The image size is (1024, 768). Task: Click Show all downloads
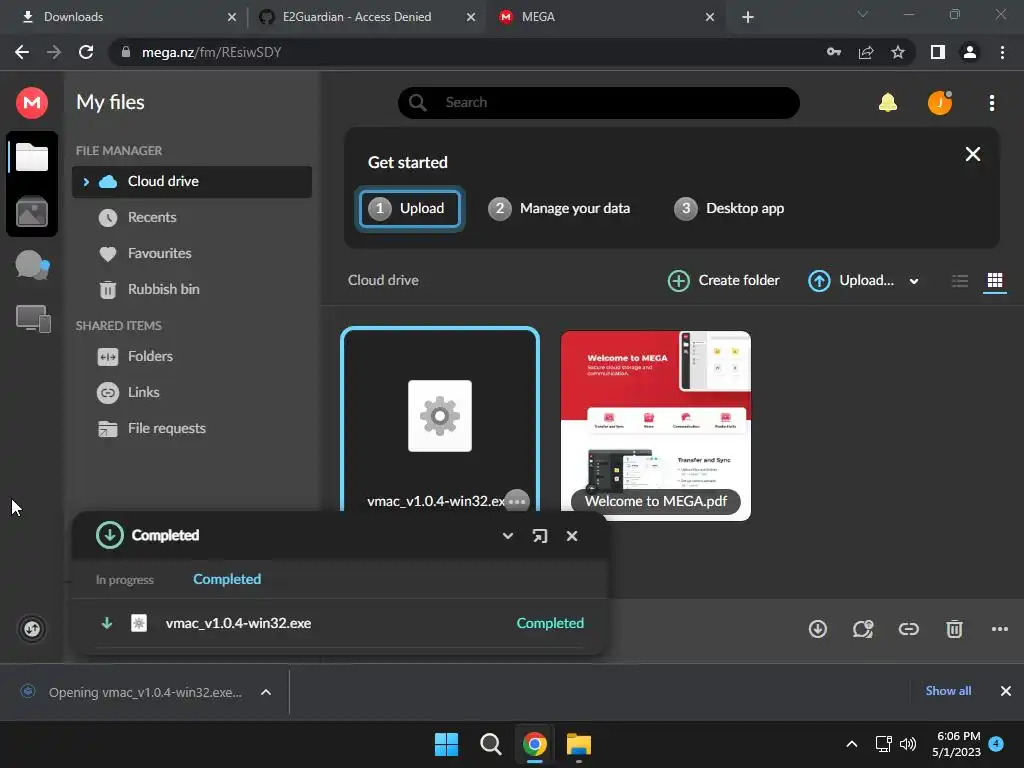pos(948,691)
